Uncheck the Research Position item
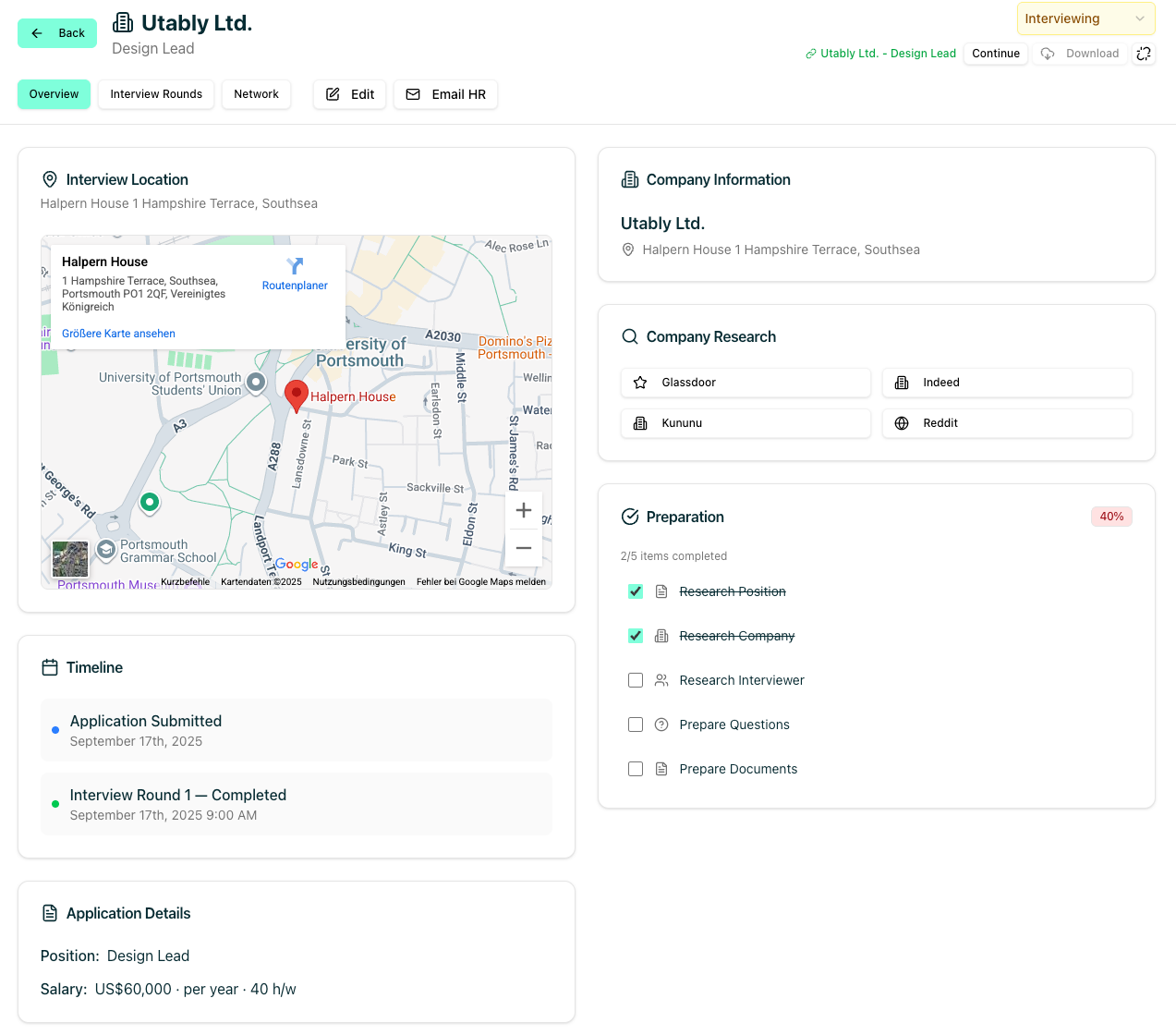This screenshot has width=1176, height=1035. pos(636,591)
